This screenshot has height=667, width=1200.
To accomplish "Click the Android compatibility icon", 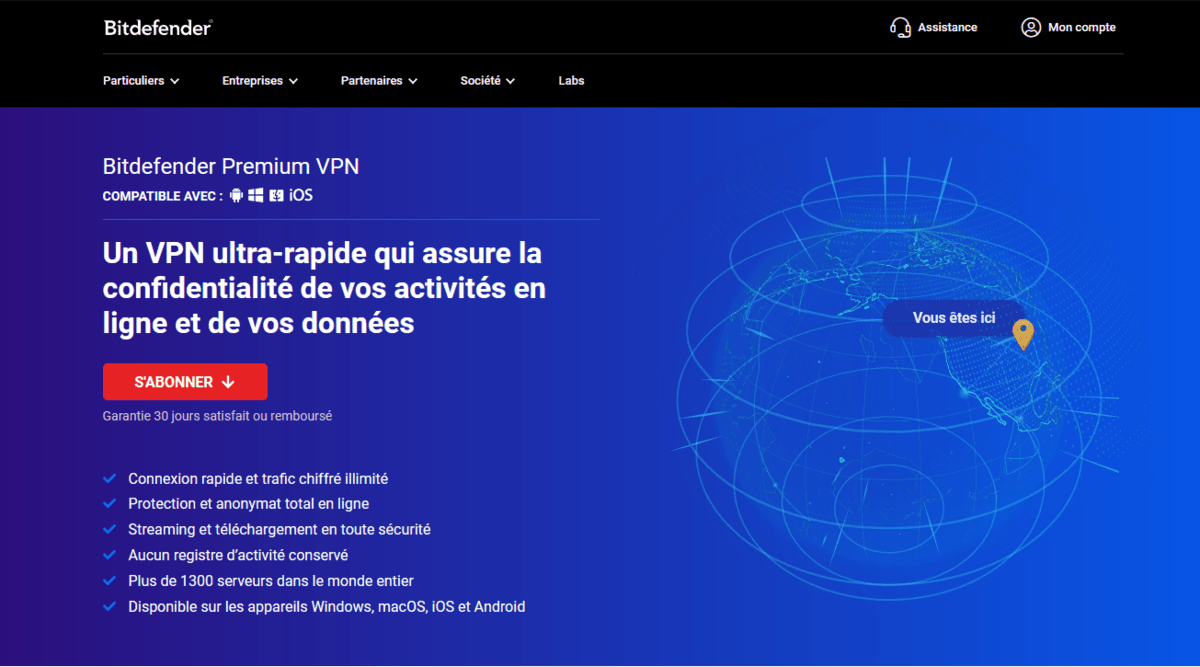I will coord(236,195).
